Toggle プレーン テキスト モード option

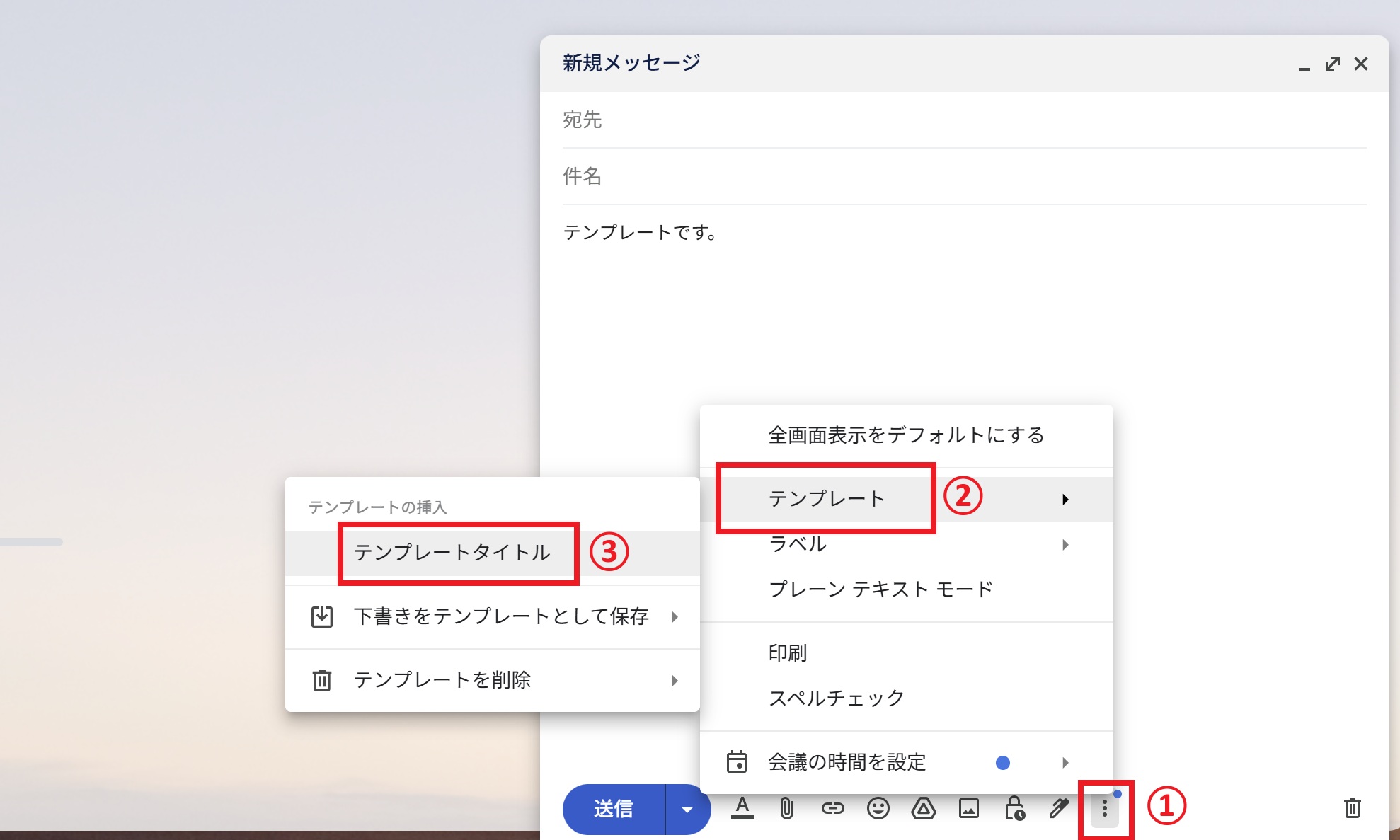point(880,589)
